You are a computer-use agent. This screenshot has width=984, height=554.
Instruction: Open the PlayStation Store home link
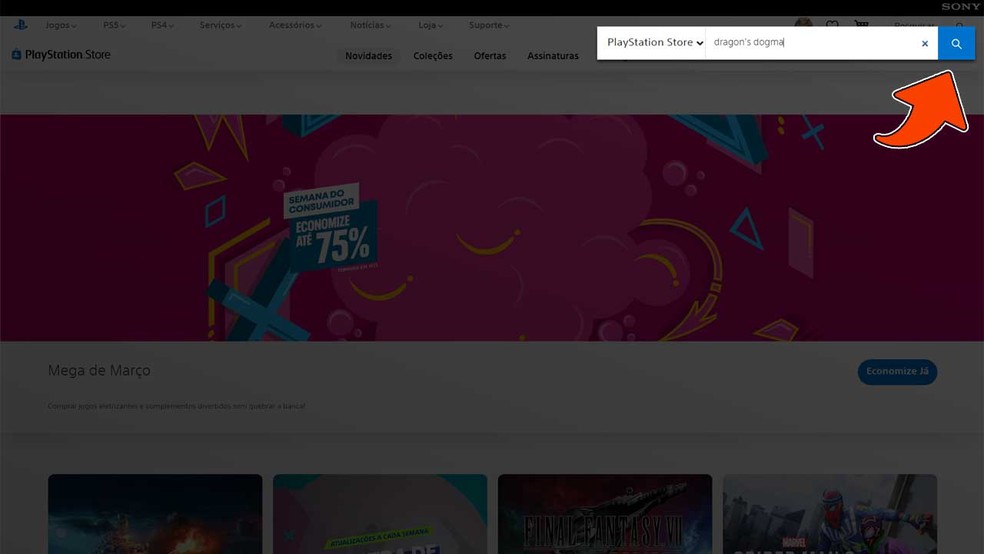(61, 55)
